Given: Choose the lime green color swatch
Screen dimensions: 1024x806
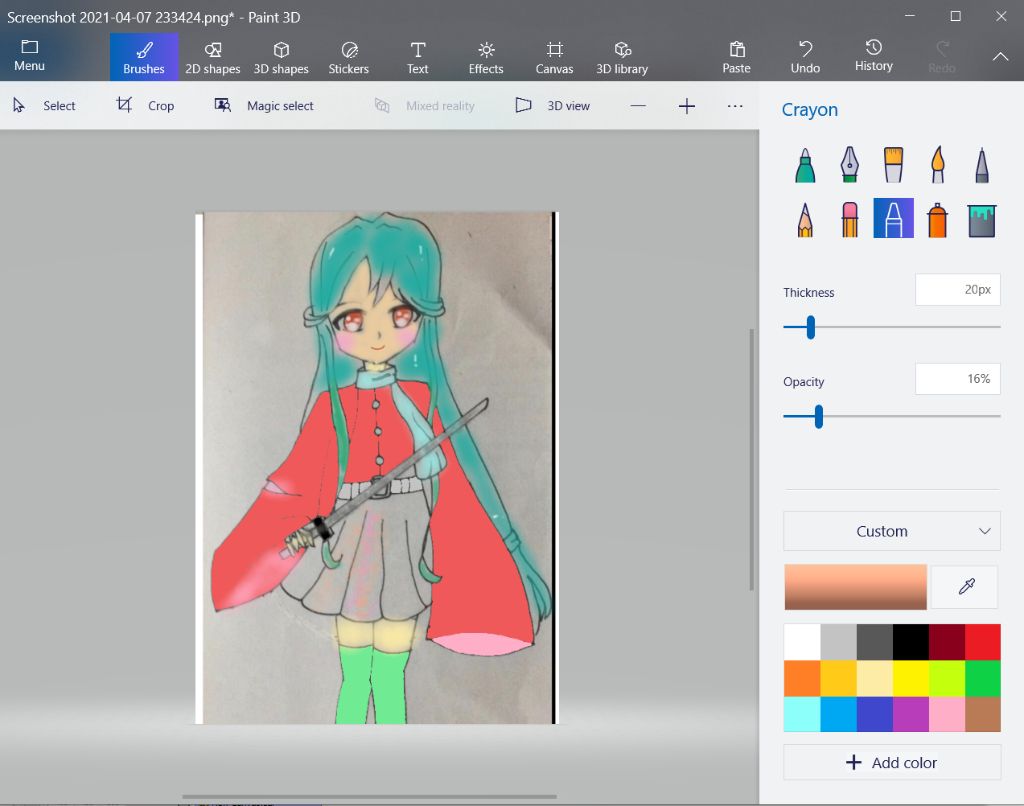Looking at the screenshot, I should point(946,678).
